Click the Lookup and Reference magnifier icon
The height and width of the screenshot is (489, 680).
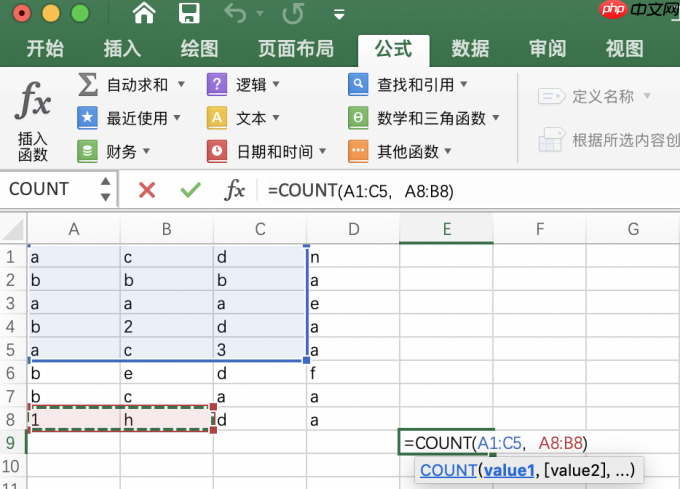[358, 84]
